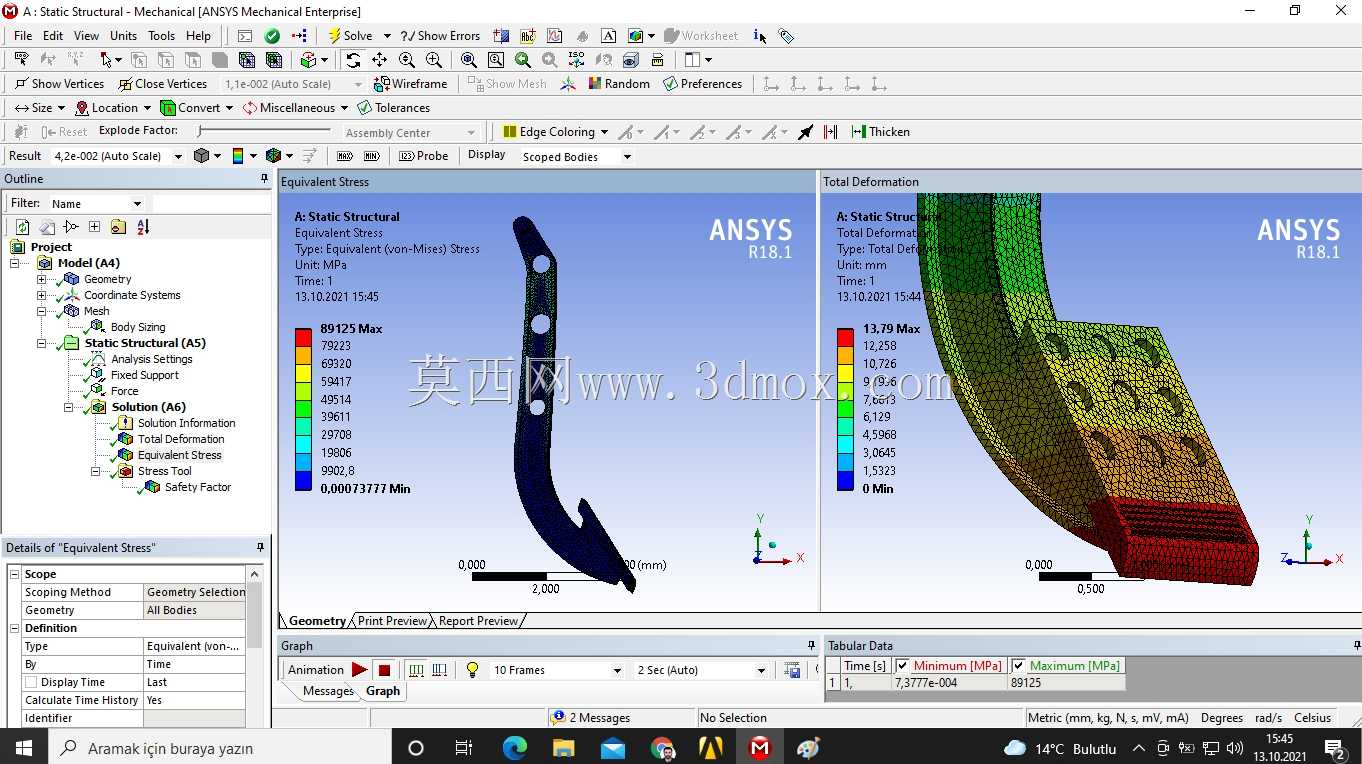Show the Minimum value tag icon
The height and width of the screenshot is (764, 1362).
click(372, 156)
